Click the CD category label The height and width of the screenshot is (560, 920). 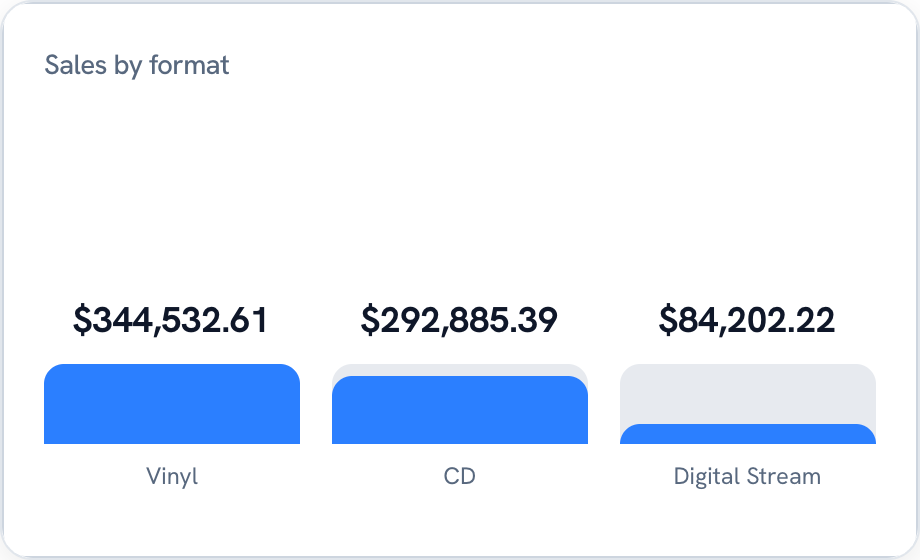(459, 476)
